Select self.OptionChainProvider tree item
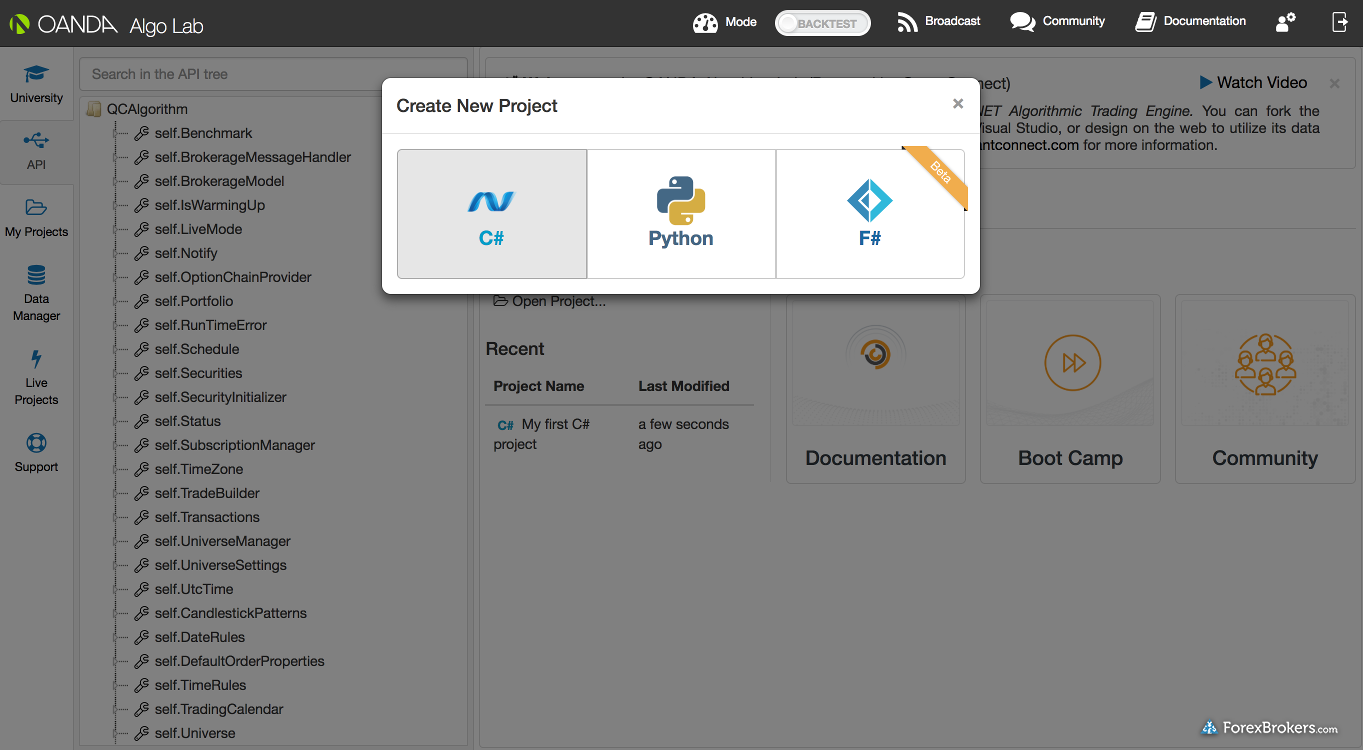The width and height of the screenshot is (1363, 750). pyautogui.click(x=233, y=277)
